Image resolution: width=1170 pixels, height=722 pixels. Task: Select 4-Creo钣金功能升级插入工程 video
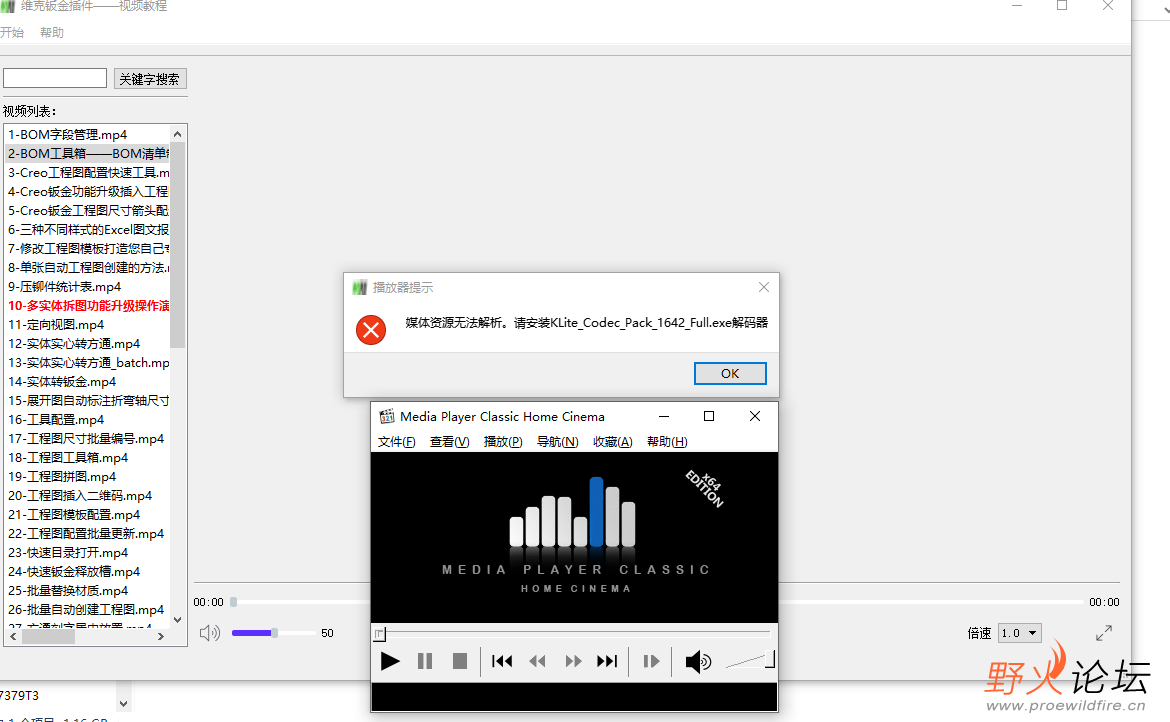pyautogui.click(x=87, y=192)
